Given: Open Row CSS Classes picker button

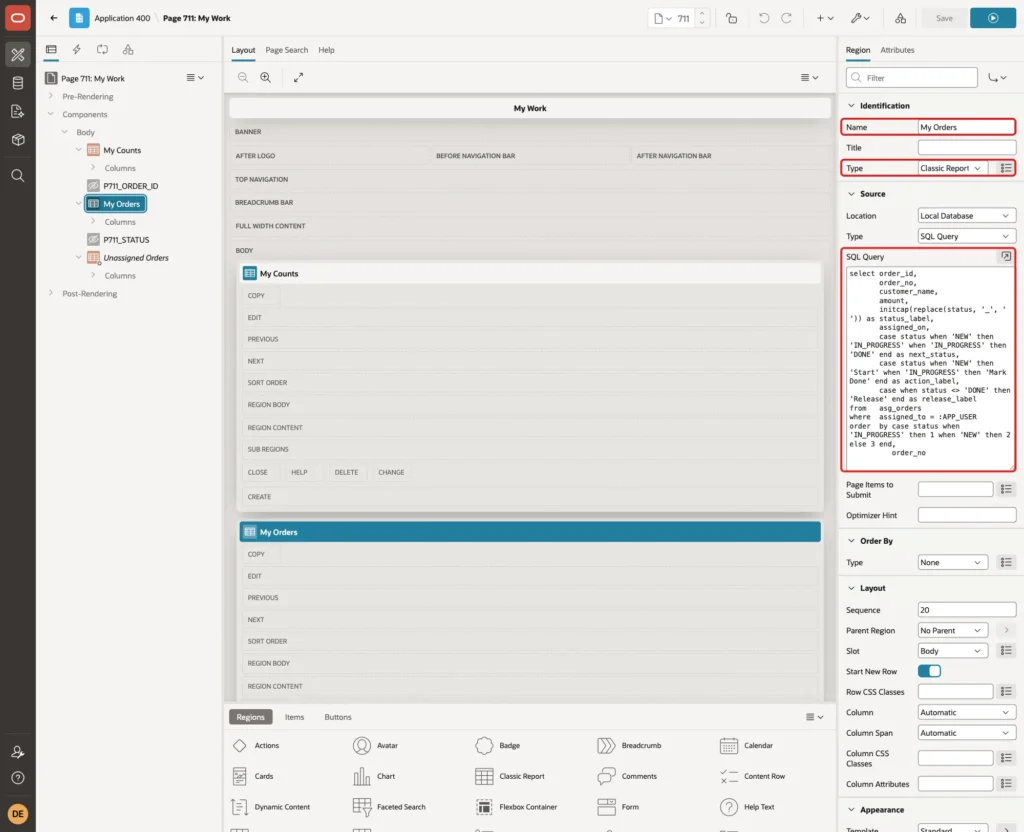Looking at the screenshot, I should point(1006,691).
